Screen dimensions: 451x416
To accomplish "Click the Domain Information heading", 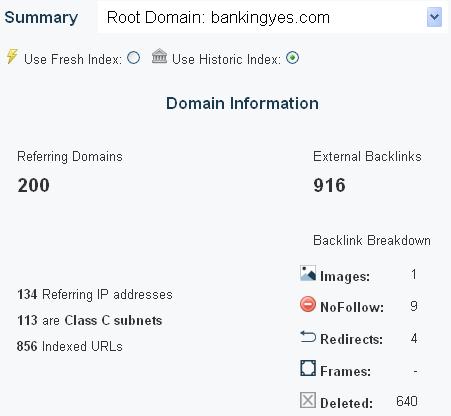I will (x=242, y=103).
